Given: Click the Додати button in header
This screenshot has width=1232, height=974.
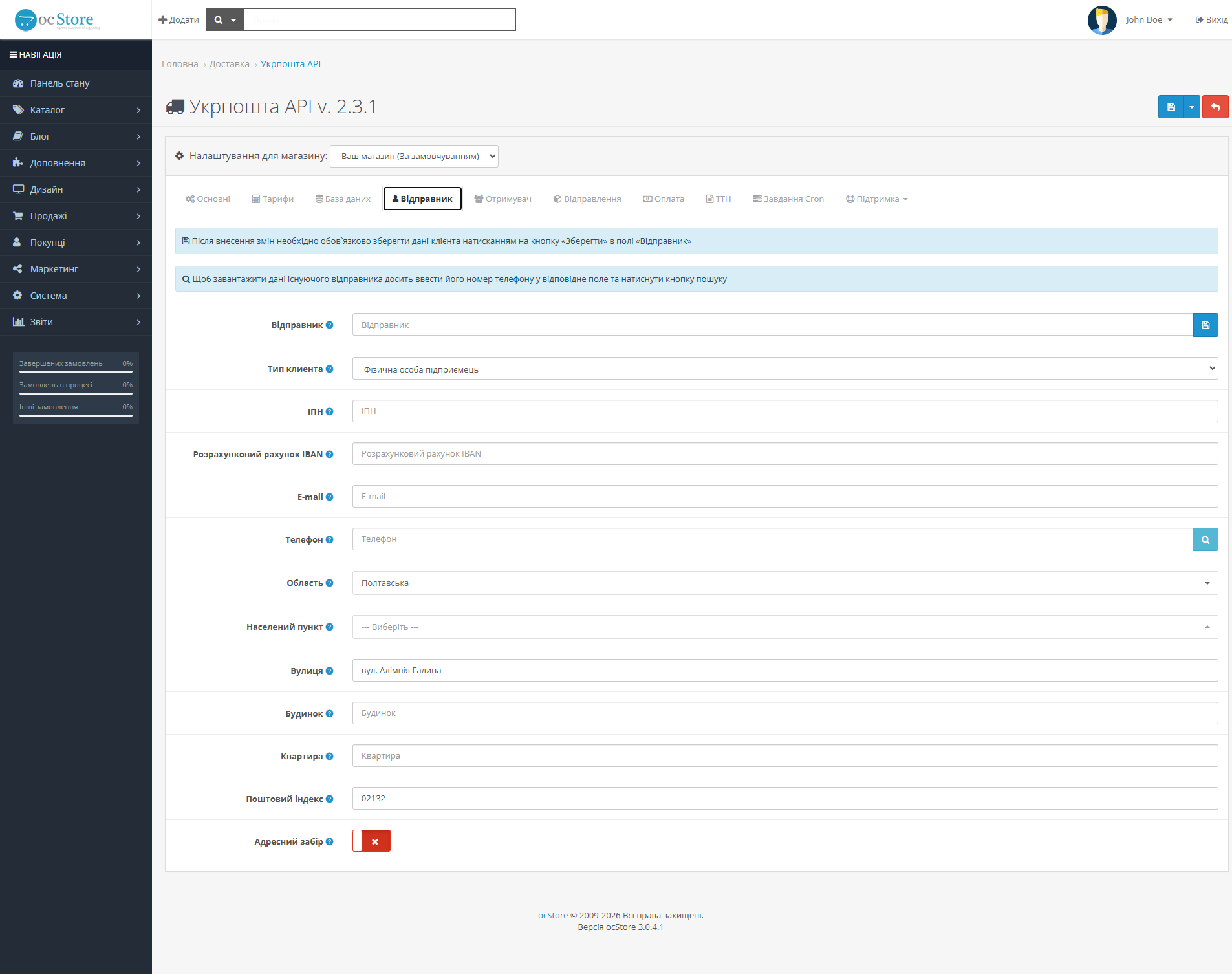Looking at the screenshot, I should tap(178, 20).
